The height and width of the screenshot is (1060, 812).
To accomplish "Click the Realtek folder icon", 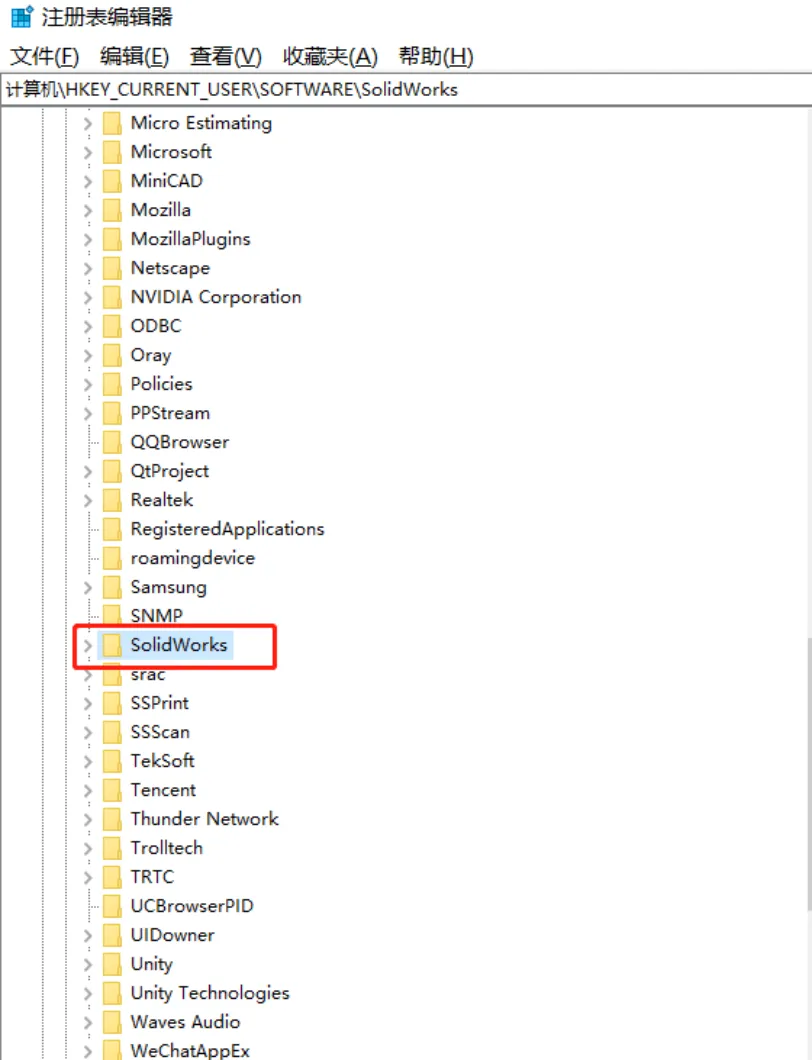I will coord(112,500).
